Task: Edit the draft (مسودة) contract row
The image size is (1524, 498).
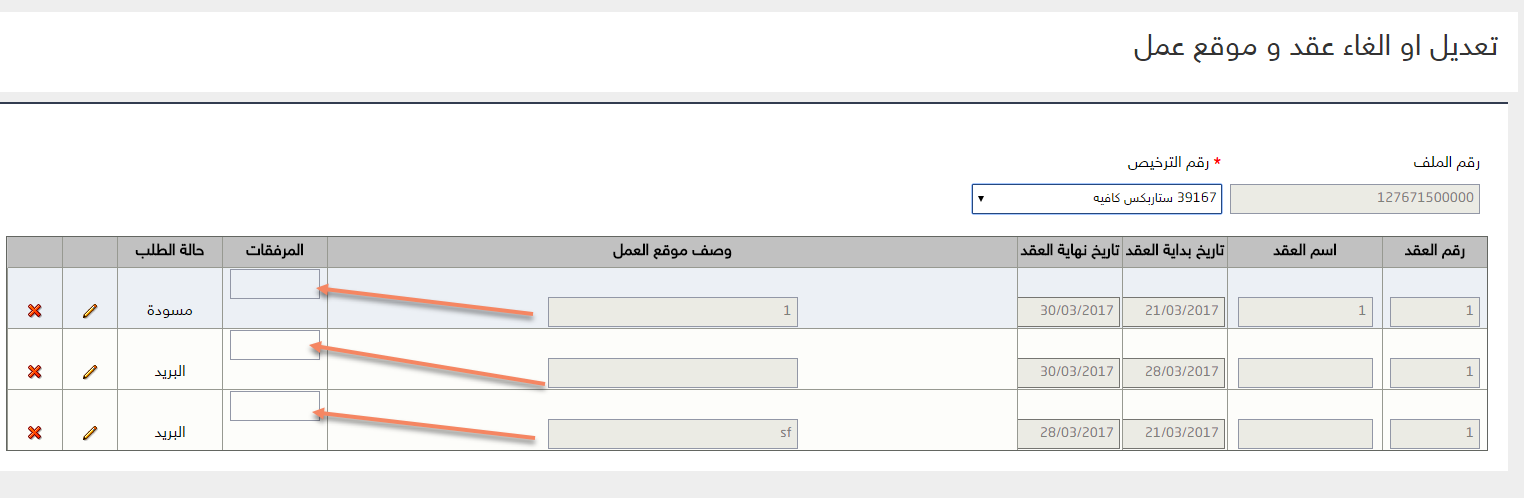Action: [90, 311]
